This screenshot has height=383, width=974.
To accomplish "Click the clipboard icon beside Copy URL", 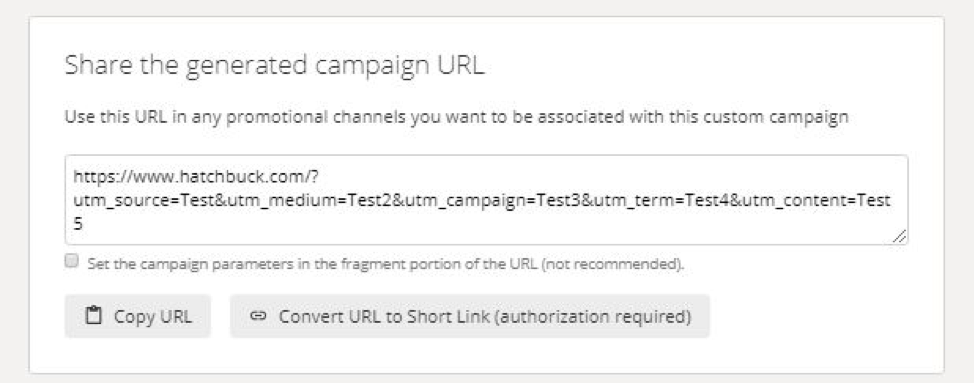I will (x=93, y=316).
